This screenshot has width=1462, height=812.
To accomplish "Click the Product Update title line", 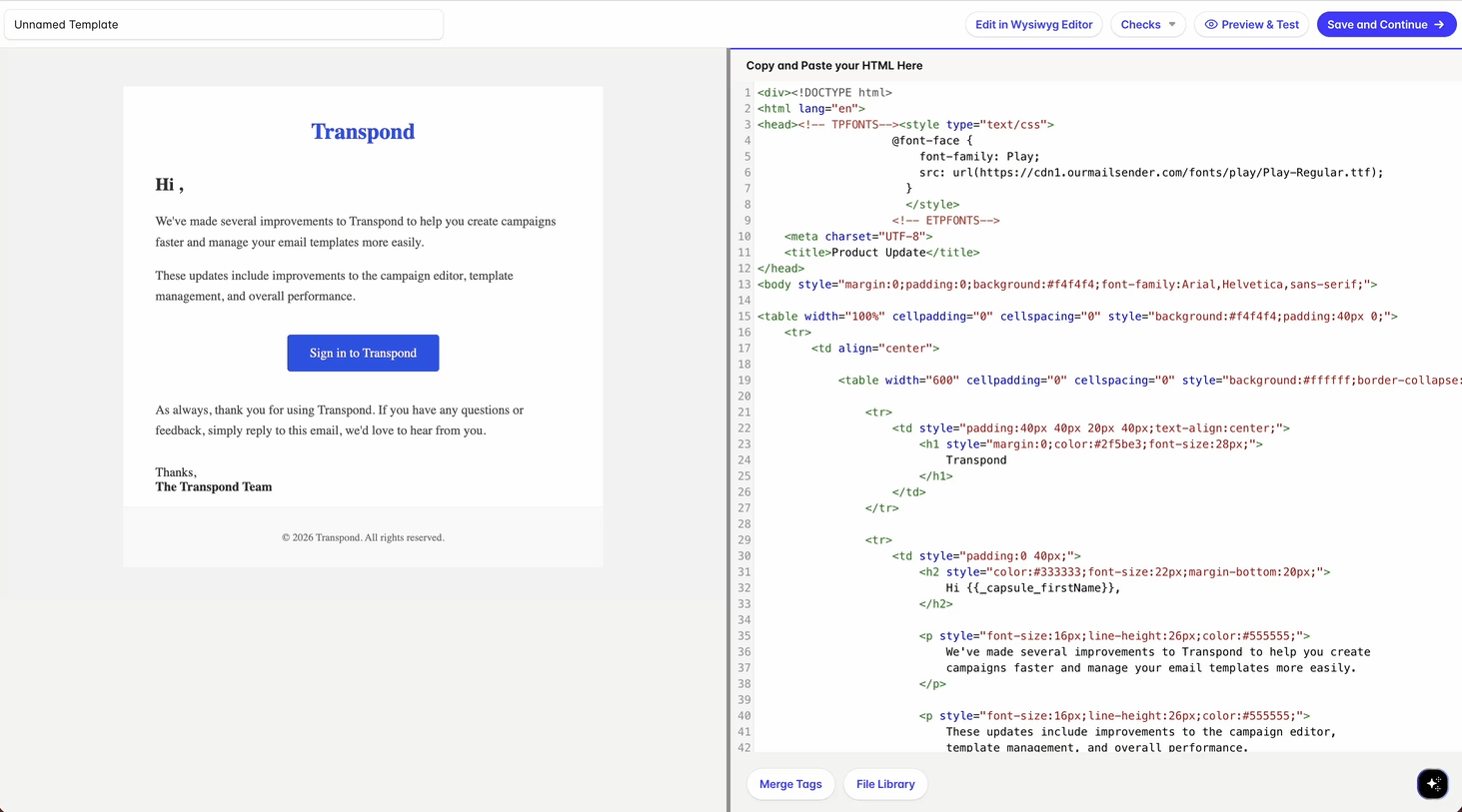I will pos(881,253).
